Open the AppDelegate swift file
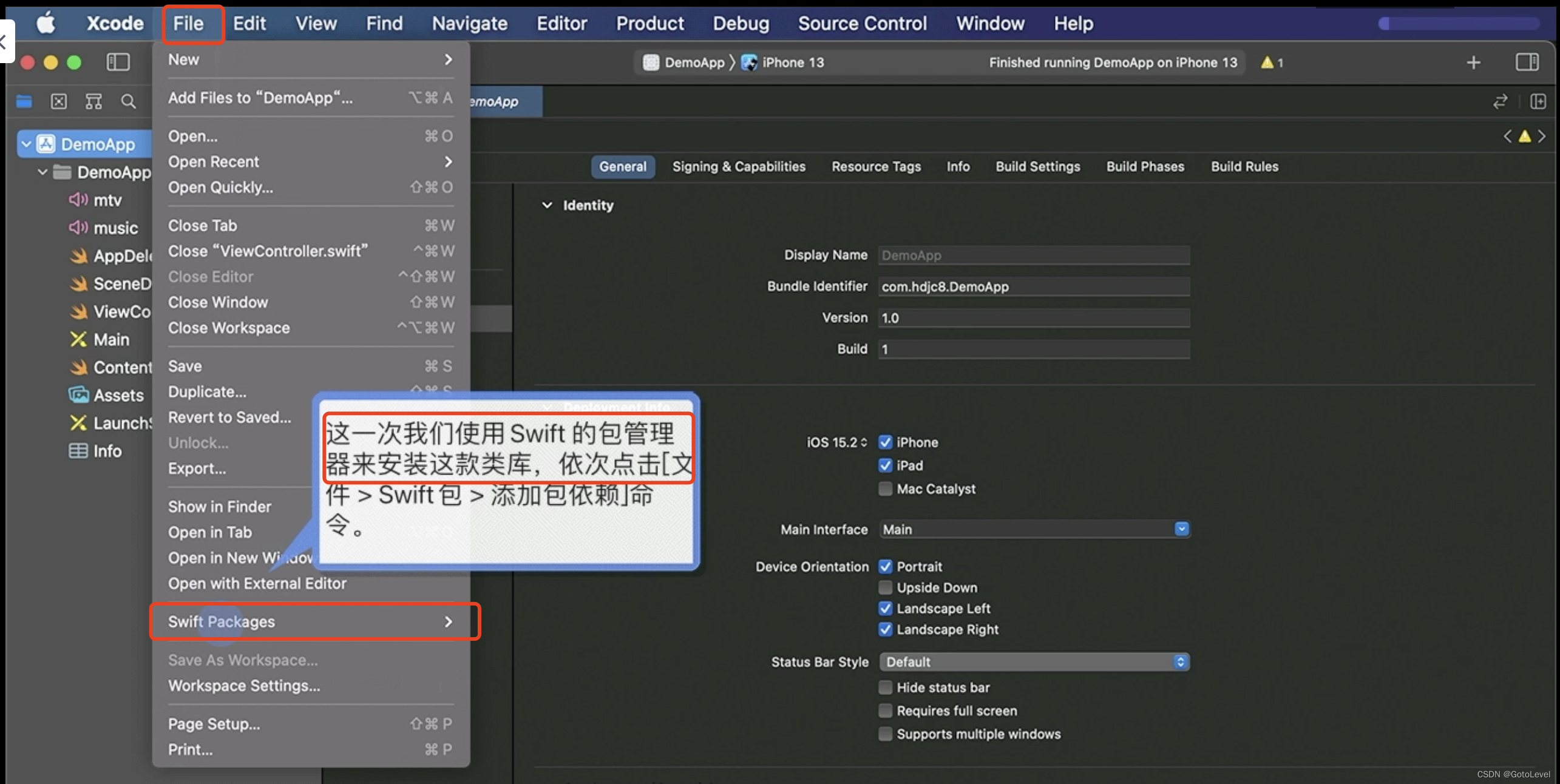 click(109, 256)
